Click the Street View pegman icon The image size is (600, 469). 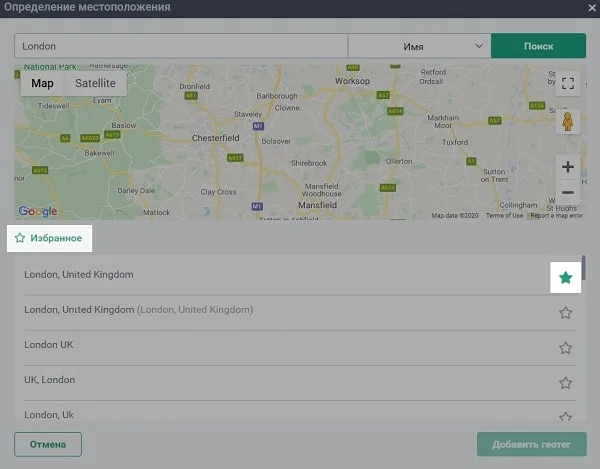click(567, 122)
